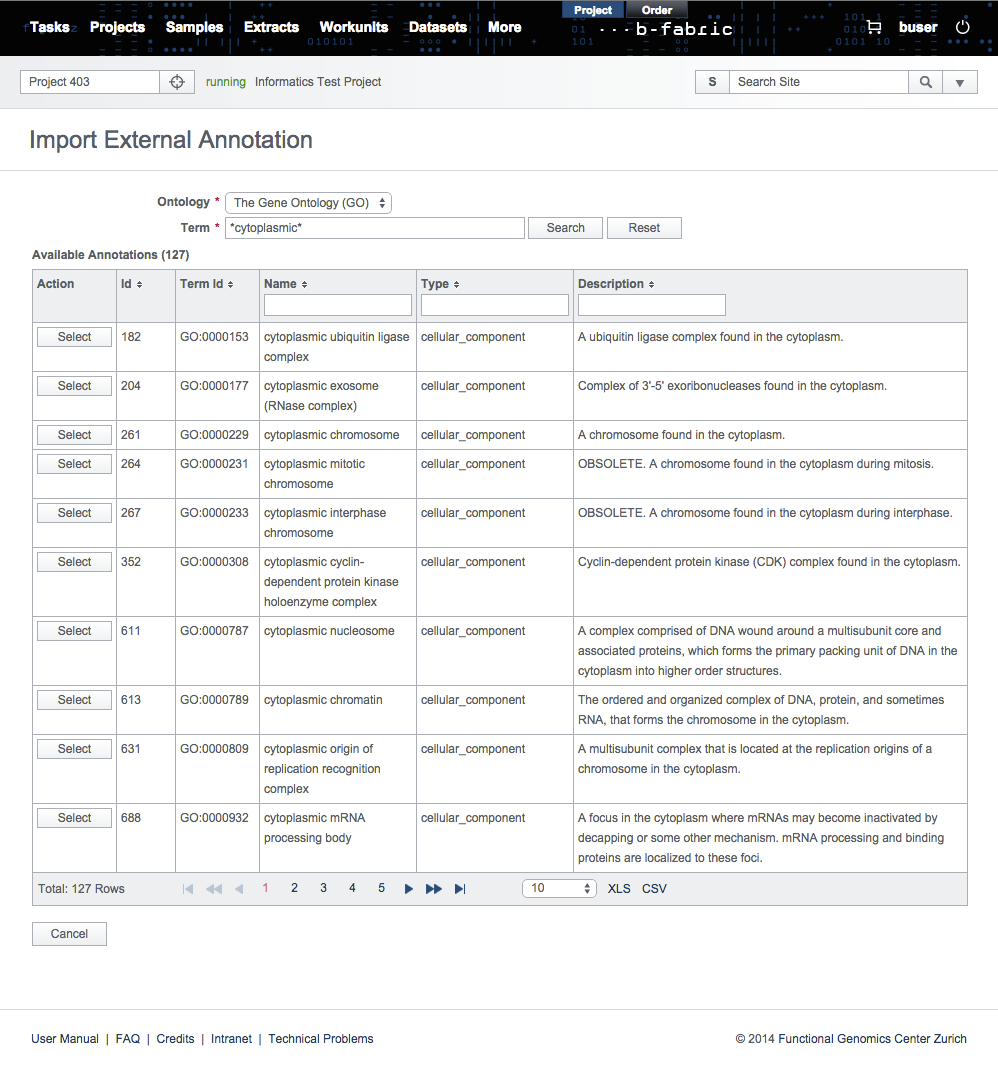Open the Ontology dropdown
This screenshot has height=1068, width=998.
[308, 203]
